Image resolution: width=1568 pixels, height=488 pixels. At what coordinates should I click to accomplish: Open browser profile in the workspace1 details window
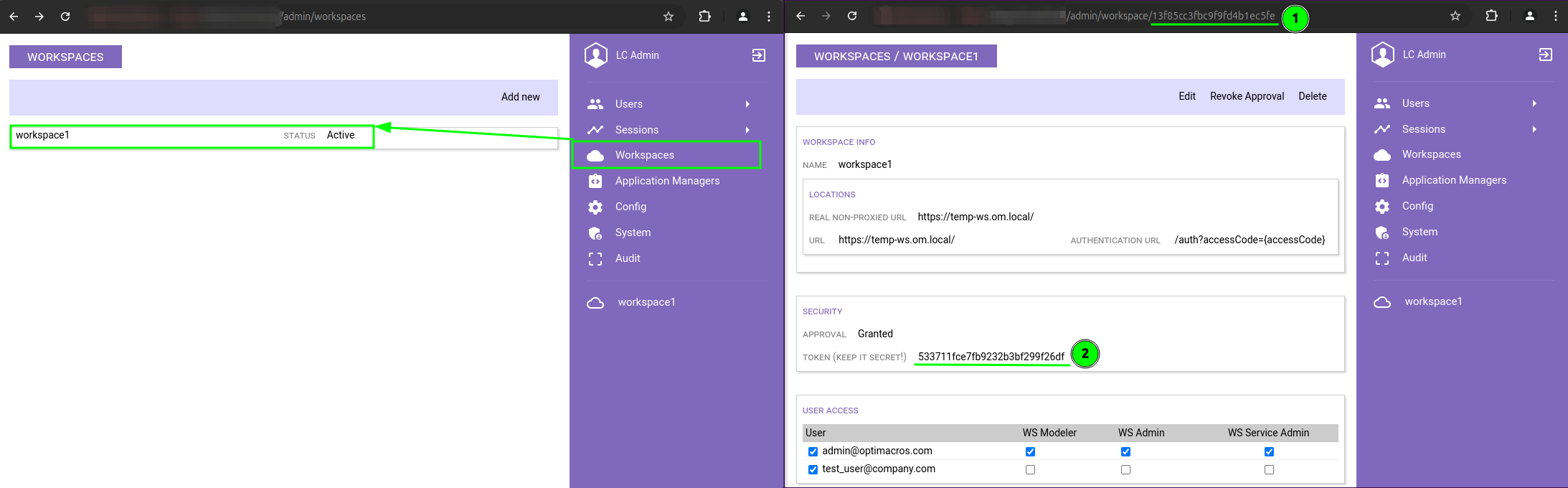coord(1530,16)
